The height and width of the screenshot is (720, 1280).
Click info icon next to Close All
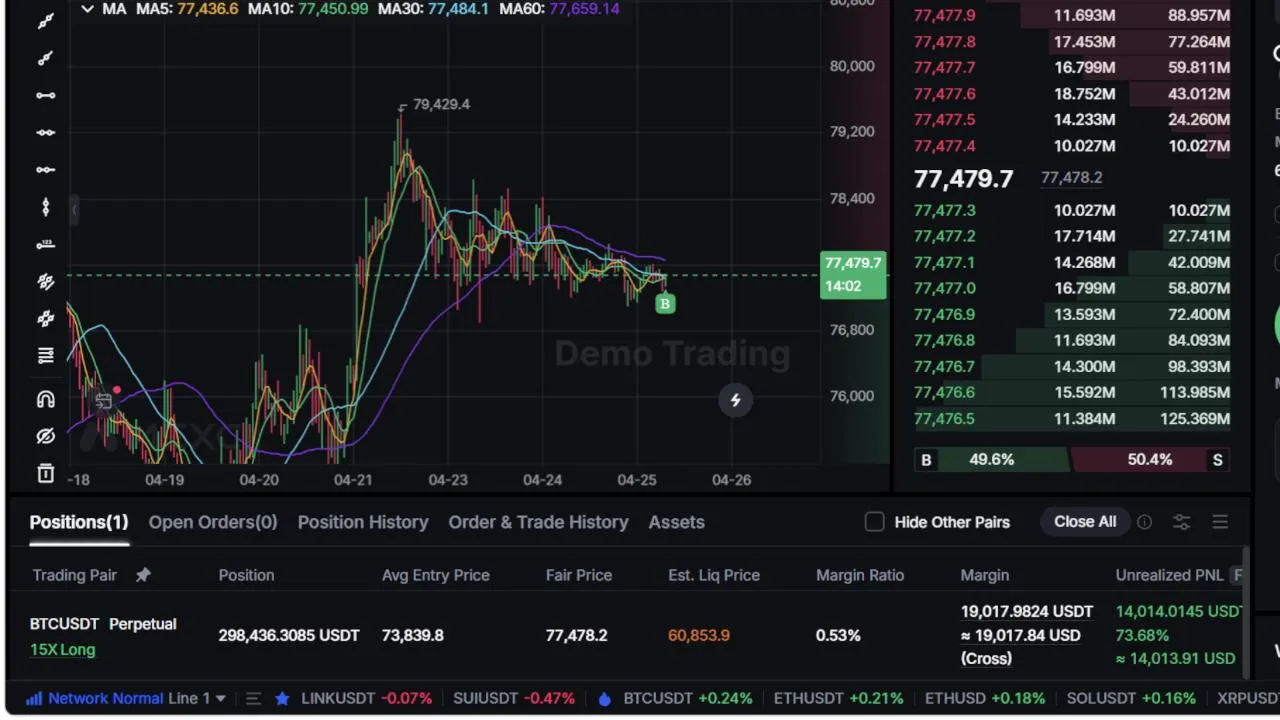[x=1144, y=522]
